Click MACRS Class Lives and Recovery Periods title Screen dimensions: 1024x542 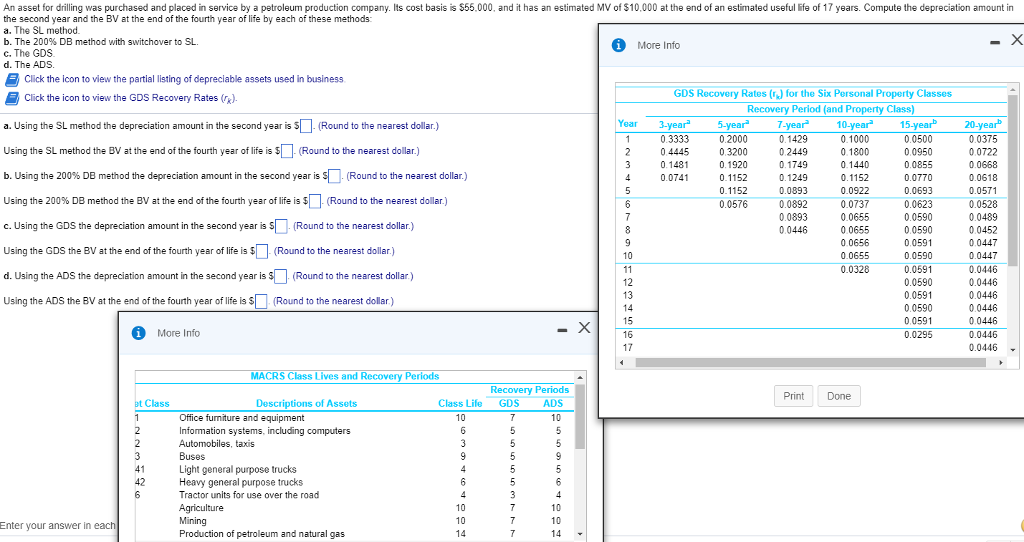pyautogui.click(x=345, y=376)
